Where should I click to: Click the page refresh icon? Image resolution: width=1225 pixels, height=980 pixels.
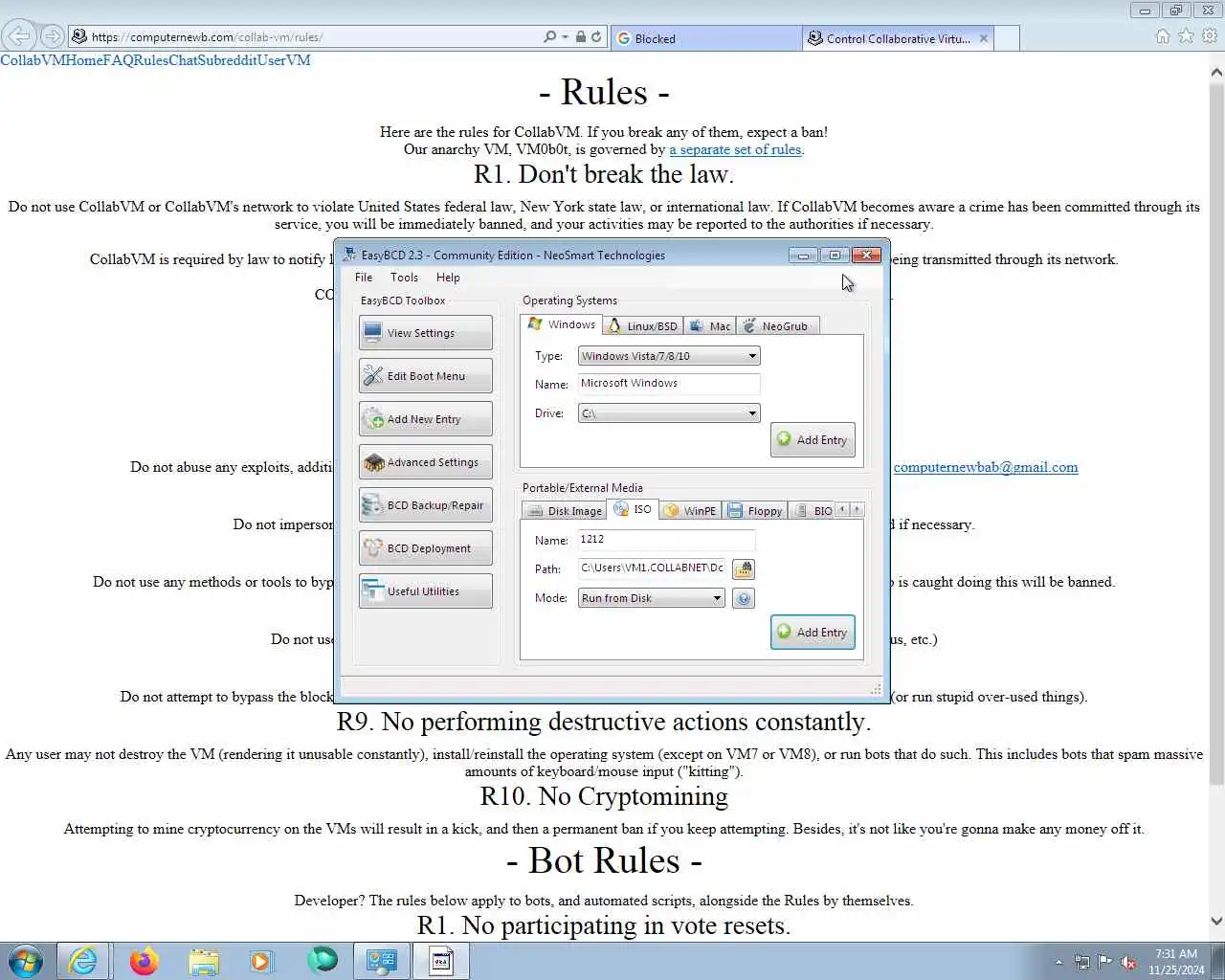pyautogui.click(x=596, y=36)
